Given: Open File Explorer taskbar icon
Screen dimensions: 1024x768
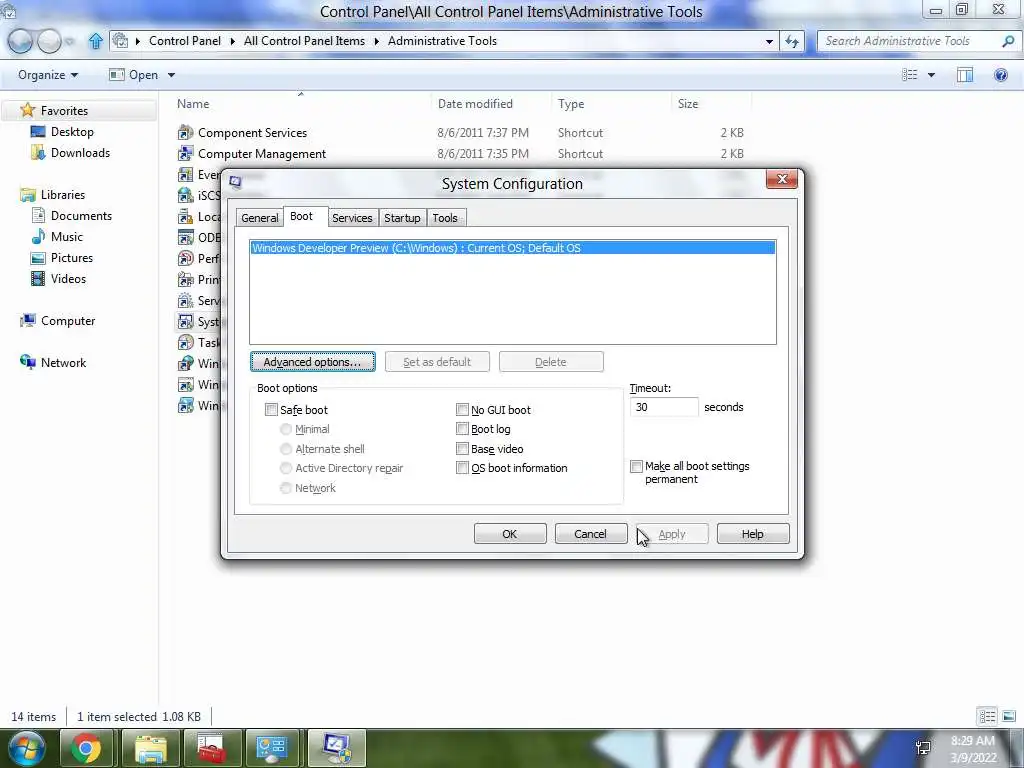Looking at the screenshot, I should pyautogui.click(x=151, y=748).
